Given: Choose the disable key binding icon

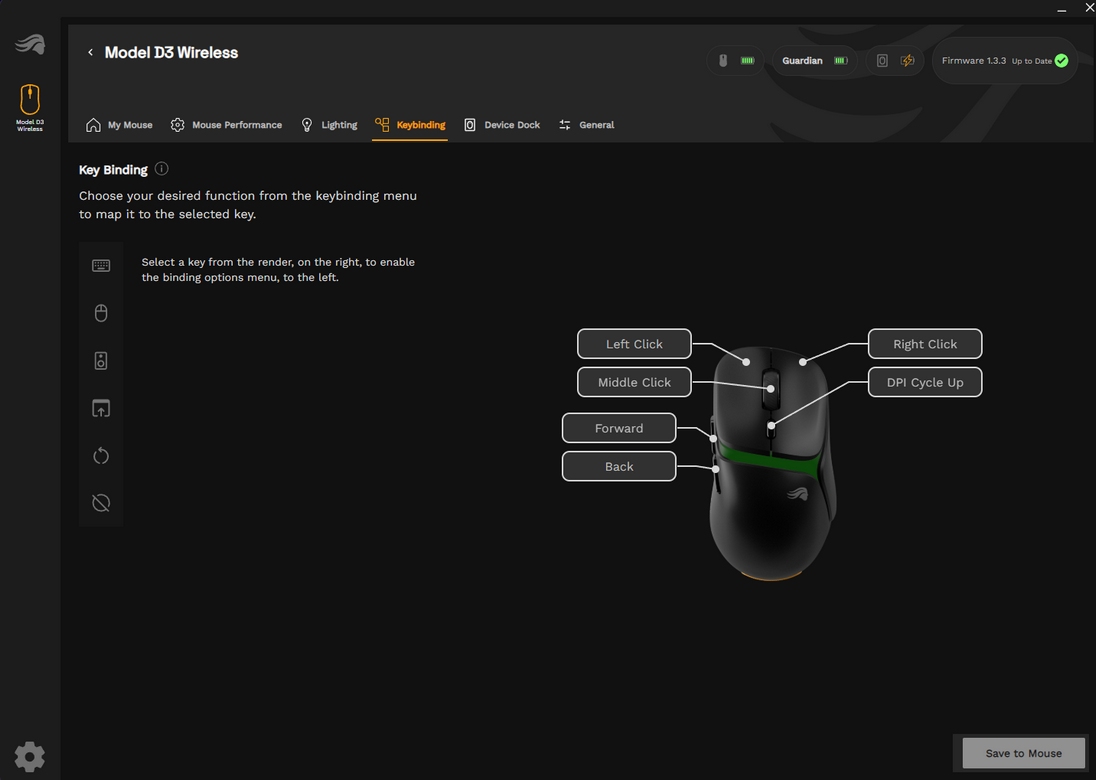Looking at the screenshot, I should tap(101, 503).
